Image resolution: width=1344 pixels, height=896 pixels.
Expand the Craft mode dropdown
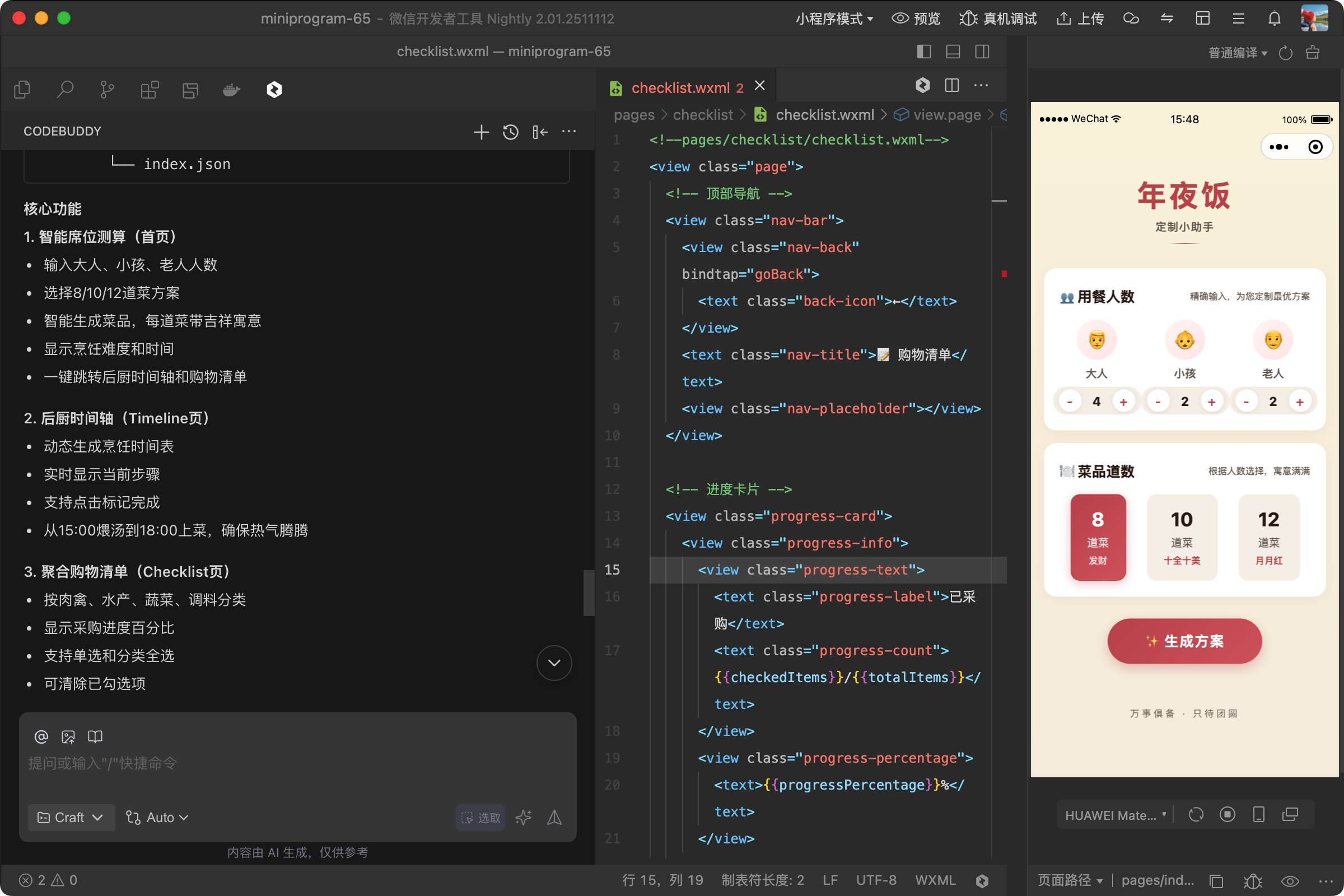[71, 817]
